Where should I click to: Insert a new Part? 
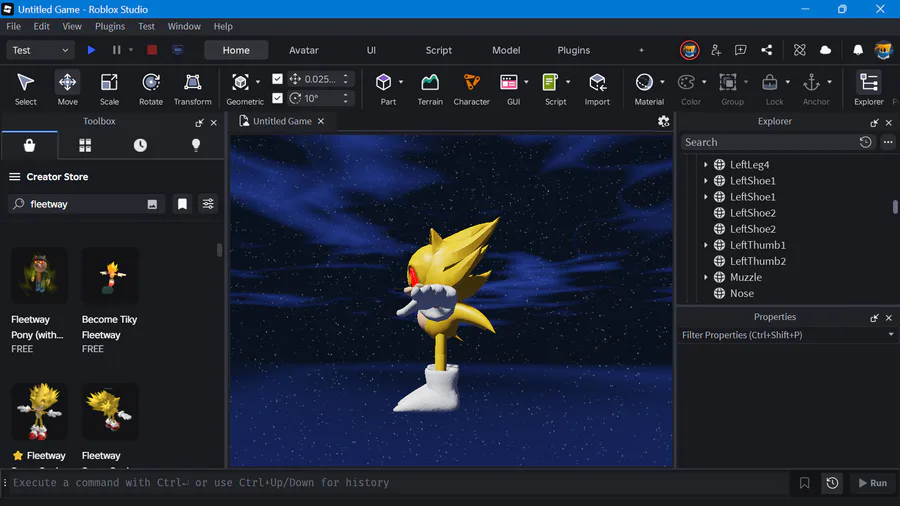(383, 83)
